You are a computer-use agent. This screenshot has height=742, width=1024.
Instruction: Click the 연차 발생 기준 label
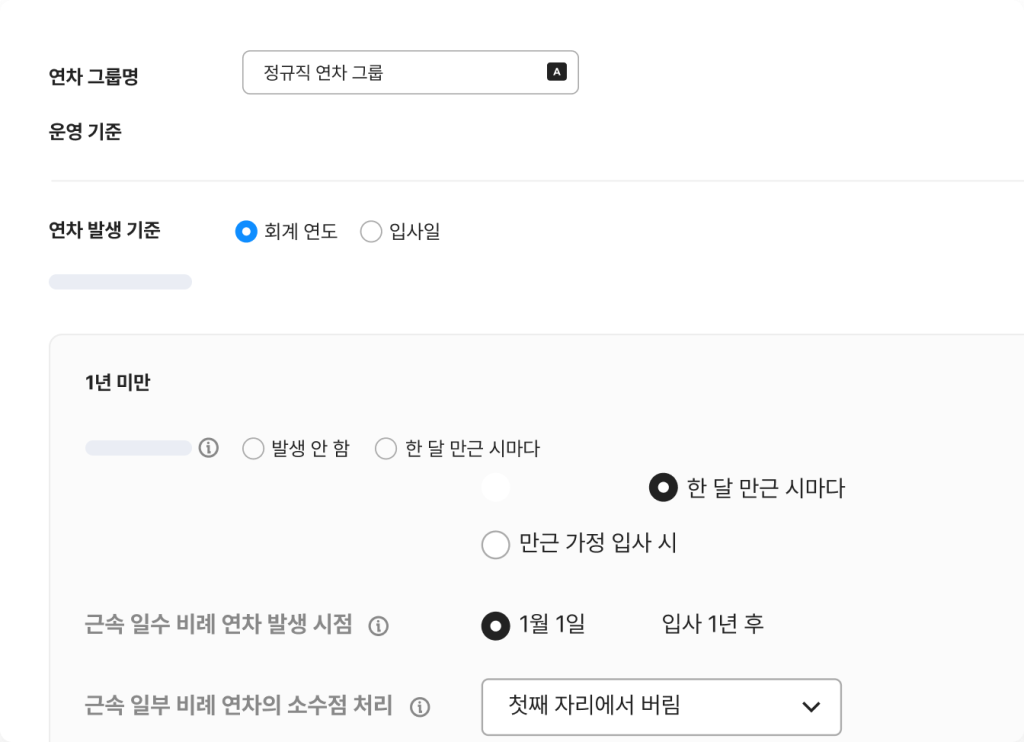point(104,230)
